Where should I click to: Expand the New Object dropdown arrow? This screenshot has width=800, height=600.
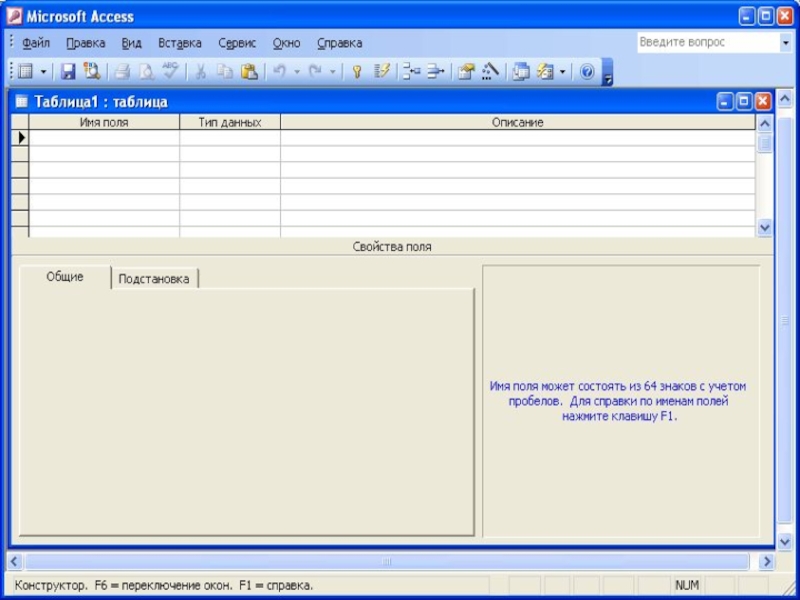click(x=562, y=72)
